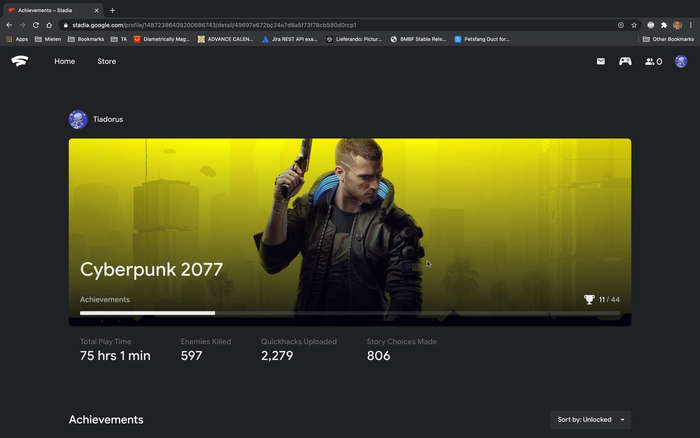Reload the page with the refresh icon

[36, 25]
